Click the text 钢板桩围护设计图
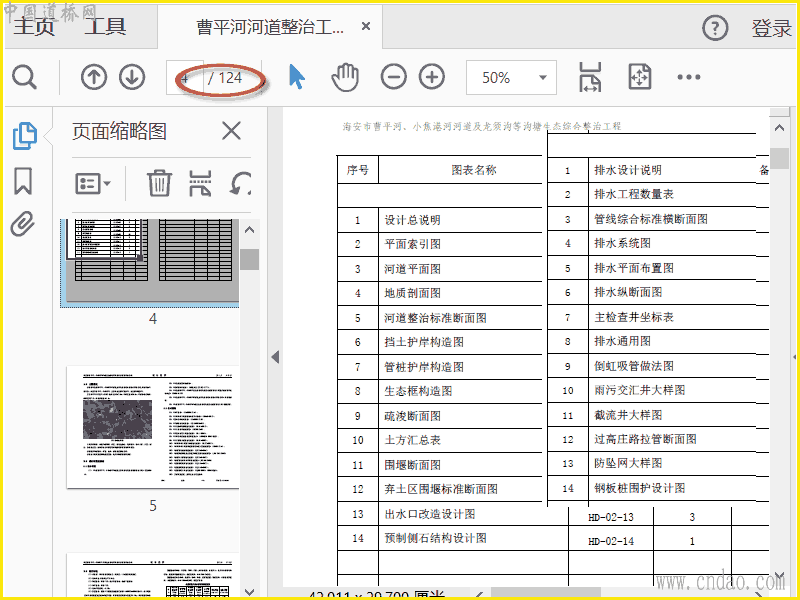Viewport: 800px width, 600px height. pyautogui.click(x=639, y=488)
